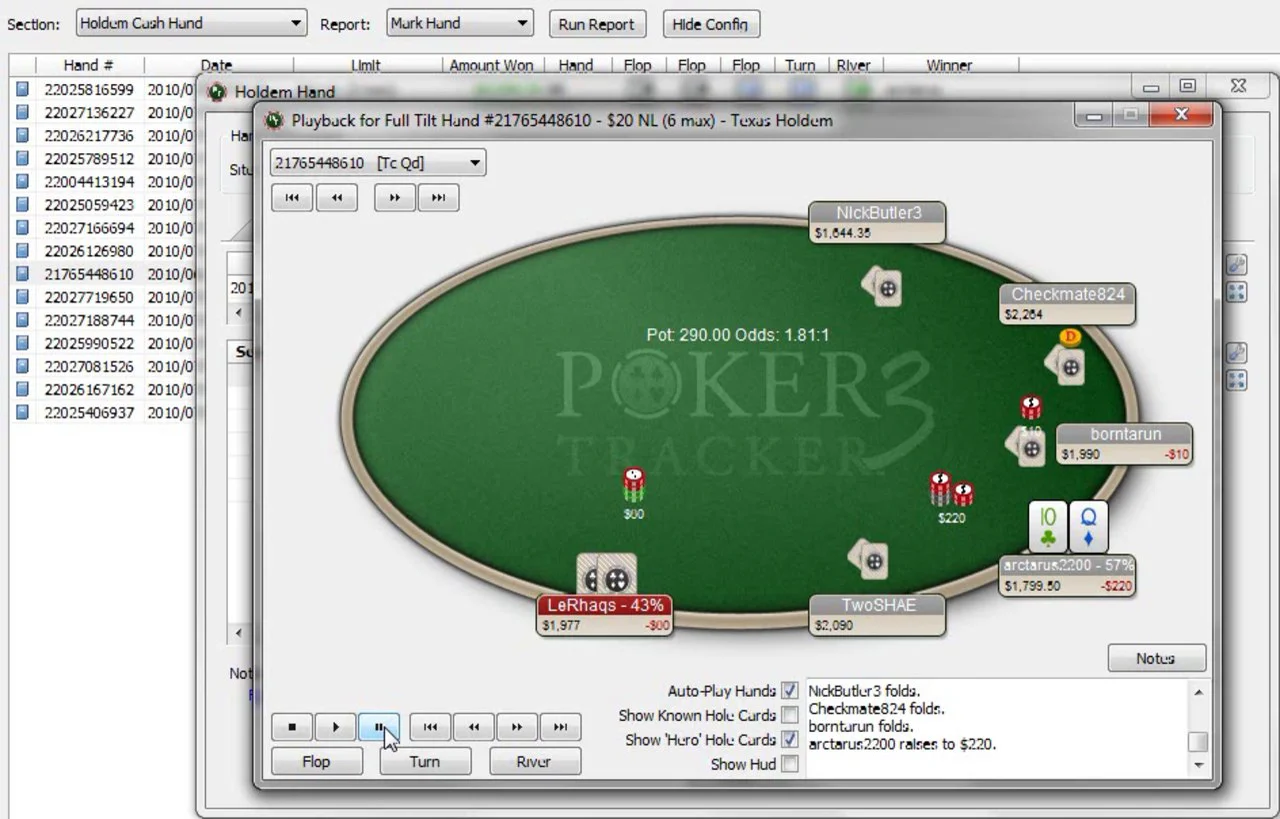
Task: Click the queen of diamonds hole card
Action: point(1088,527)
